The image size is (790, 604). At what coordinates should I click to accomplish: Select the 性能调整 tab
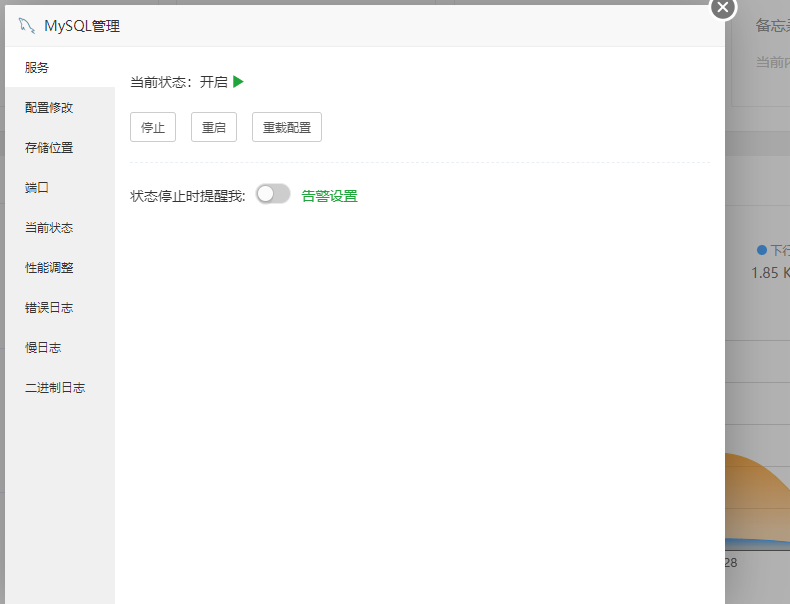coord(60,267)
